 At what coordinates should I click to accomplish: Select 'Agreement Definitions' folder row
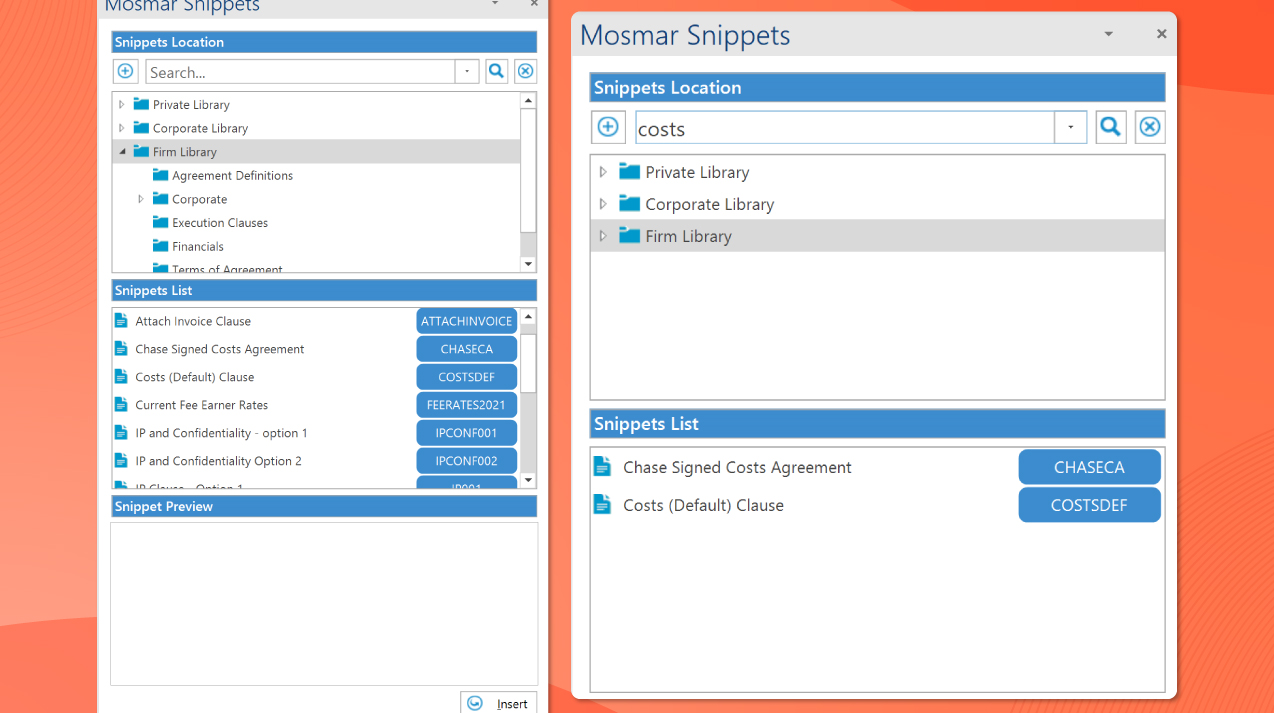pos(316,175)
